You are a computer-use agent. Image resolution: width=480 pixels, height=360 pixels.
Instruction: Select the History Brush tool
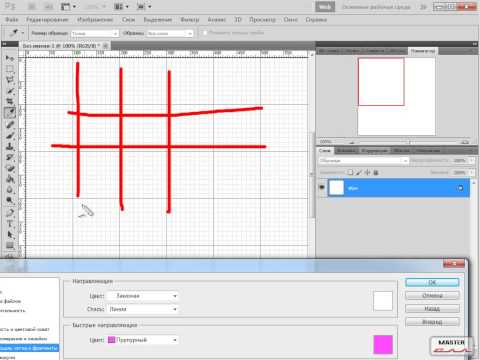(x=10, y=157)
